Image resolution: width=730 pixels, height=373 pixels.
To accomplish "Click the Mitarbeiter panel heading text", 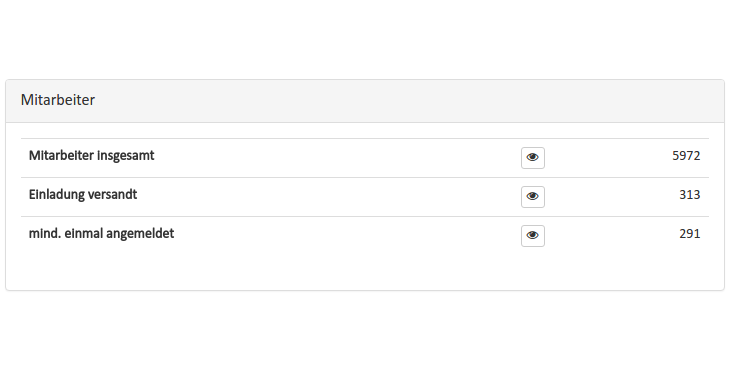I will (58, 100).
